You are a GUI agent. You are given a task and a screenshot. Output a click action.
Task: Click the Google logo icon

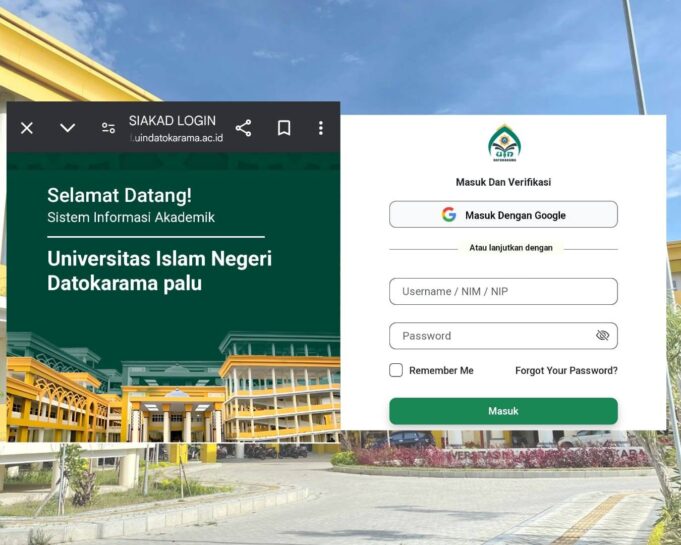tap(449, 215)
